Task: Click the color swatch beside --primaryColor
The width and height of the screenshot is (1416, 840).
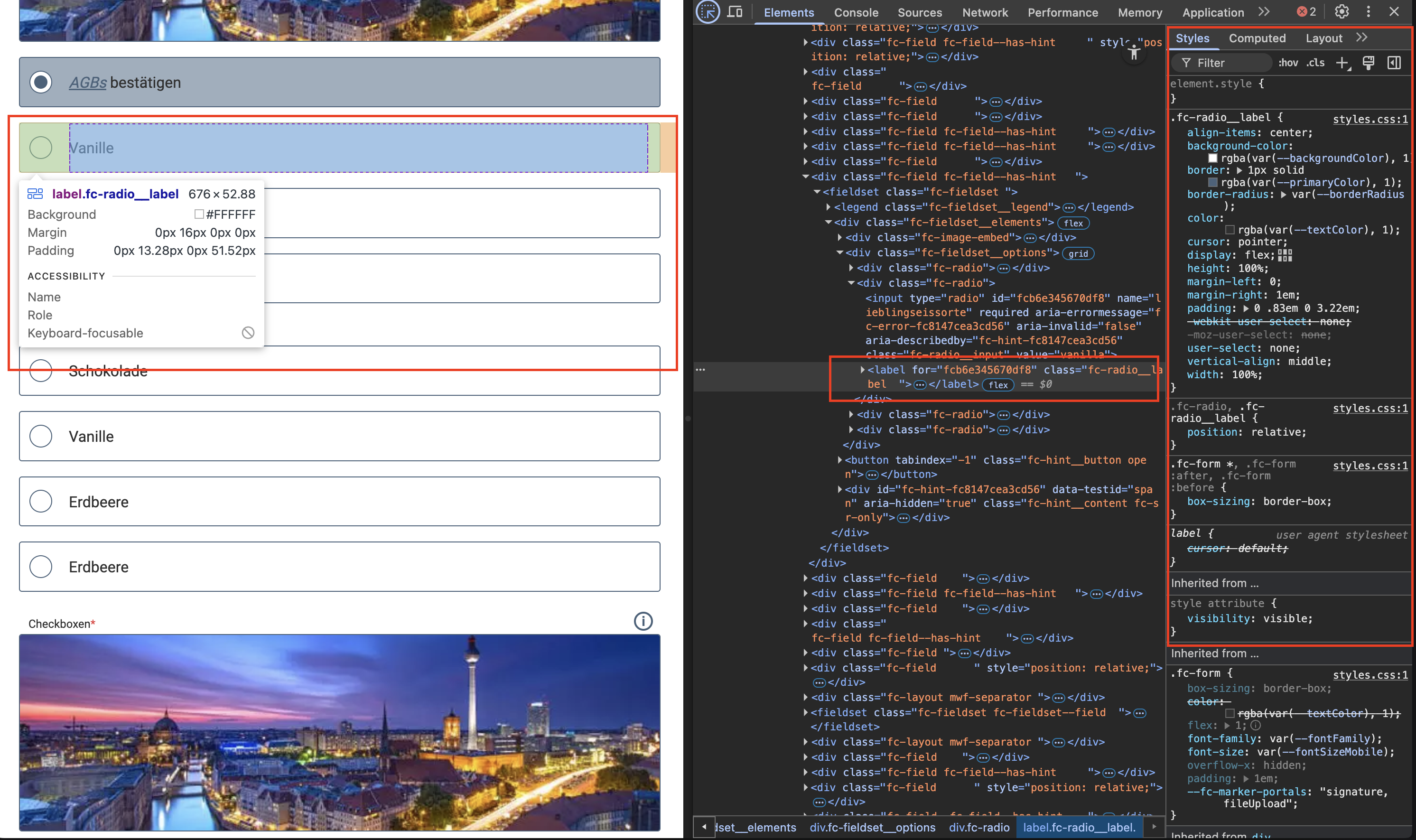Action: click(x=1213, y=182)
